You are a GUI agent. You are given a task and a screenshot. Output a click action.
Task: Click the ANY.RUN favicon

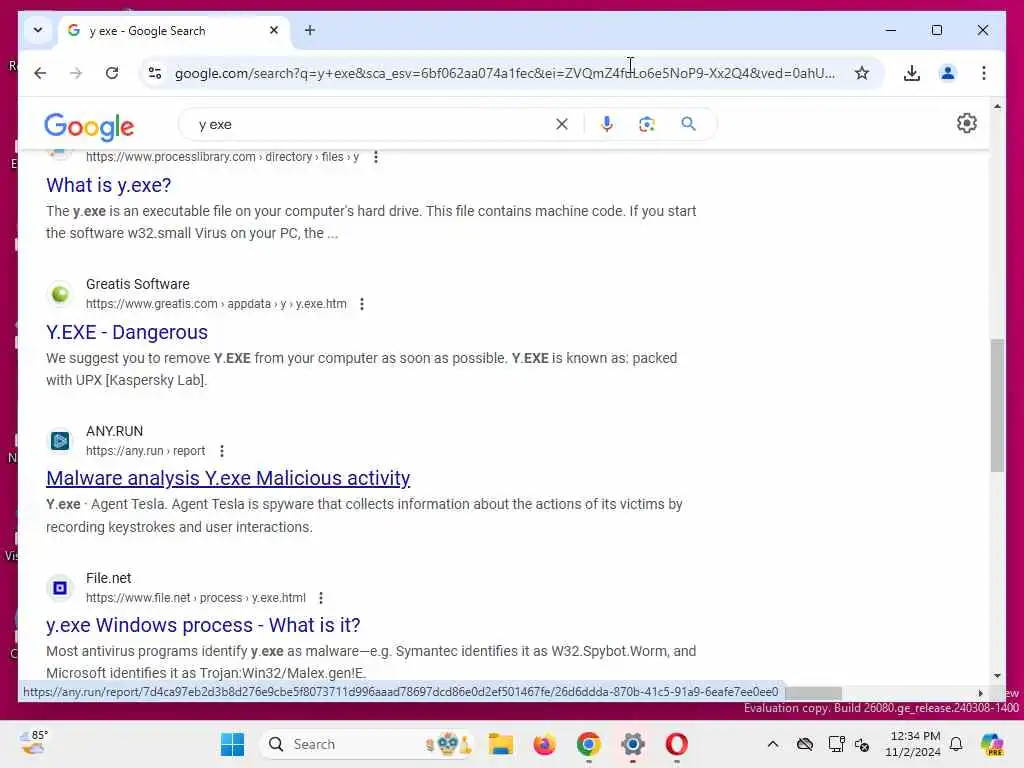tap(60, 441)
